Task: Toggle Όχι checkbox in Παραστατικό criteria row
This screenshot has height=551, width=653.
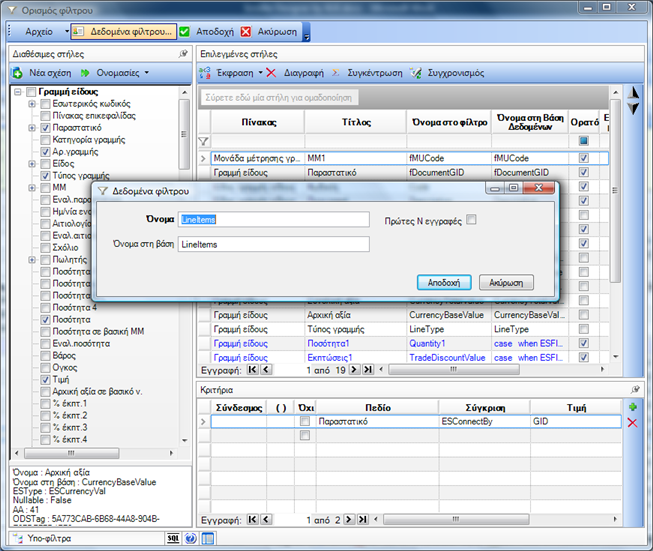Action: (x=305, y=421)
